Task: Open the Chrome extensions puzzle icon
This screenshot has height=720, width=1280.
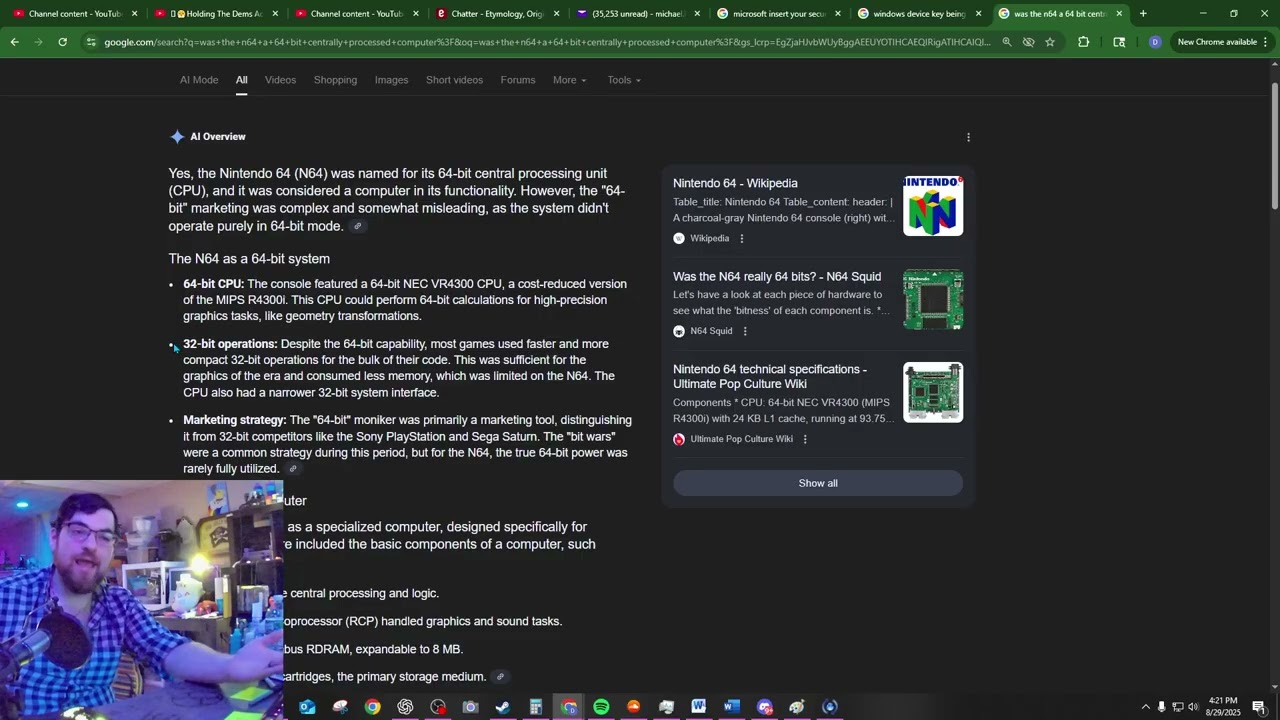Action: [x=1083, y=42]
